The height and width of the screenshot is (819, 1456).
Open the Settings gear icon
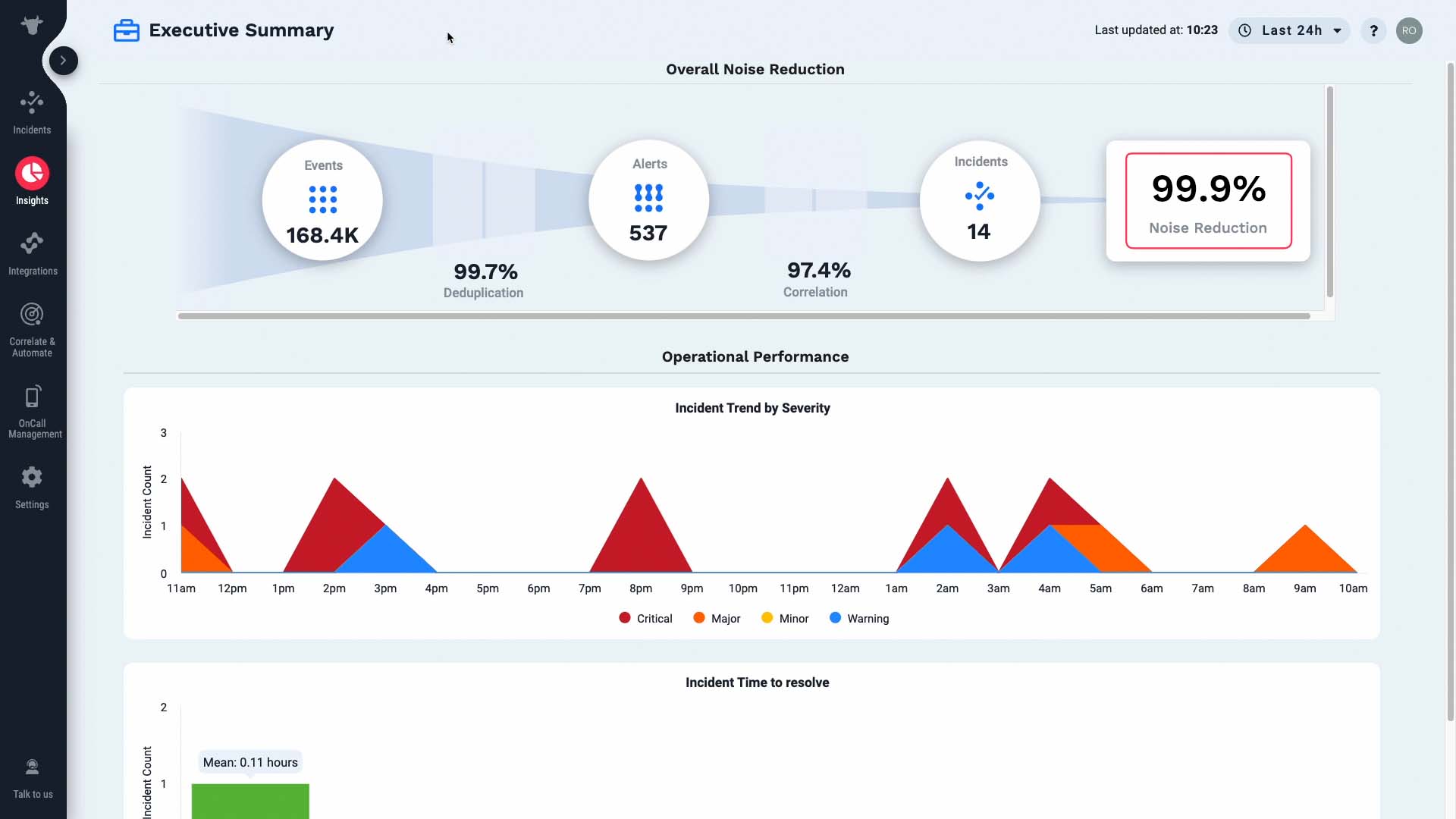pos(32,477)
